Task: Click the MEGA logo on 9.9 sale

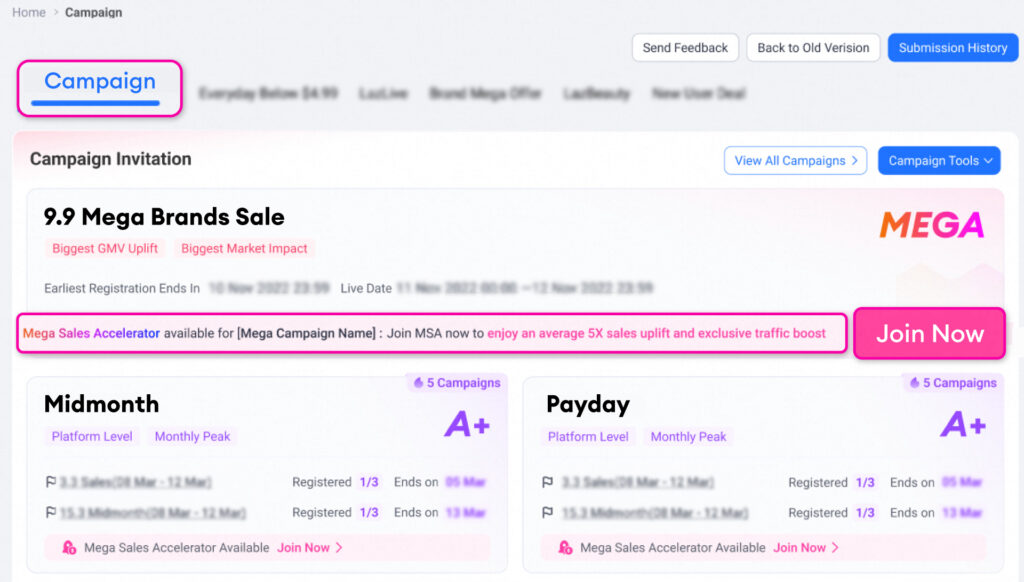Action: [x=931, y=225]
